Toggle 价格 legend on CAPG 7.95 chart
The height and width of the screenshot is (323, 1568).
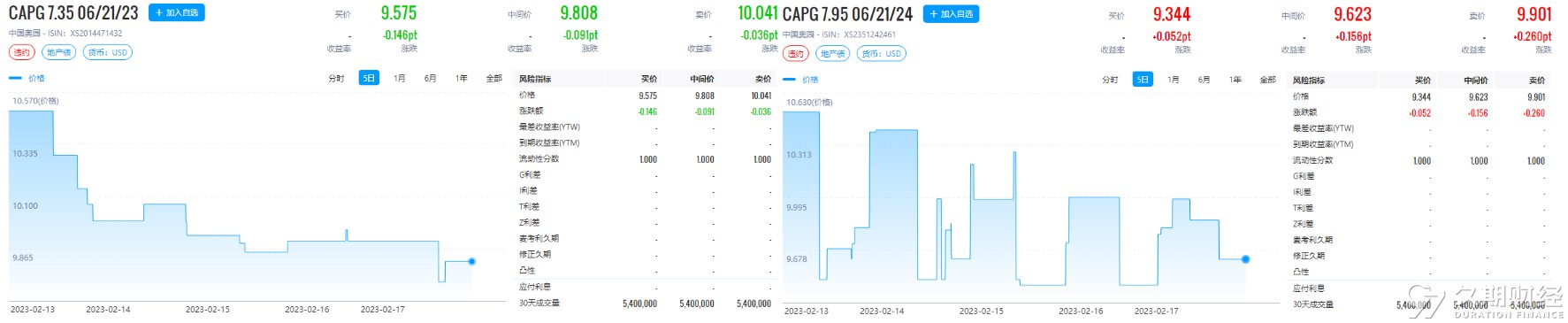(801, 80)
